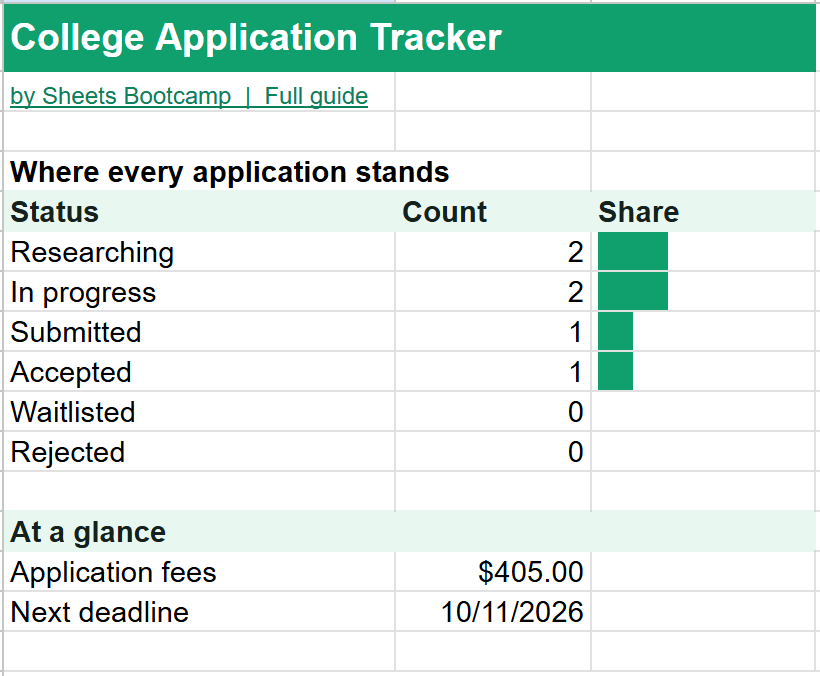
Task: Select the '$405.00' fees value
Action: (x=493, y=572)
